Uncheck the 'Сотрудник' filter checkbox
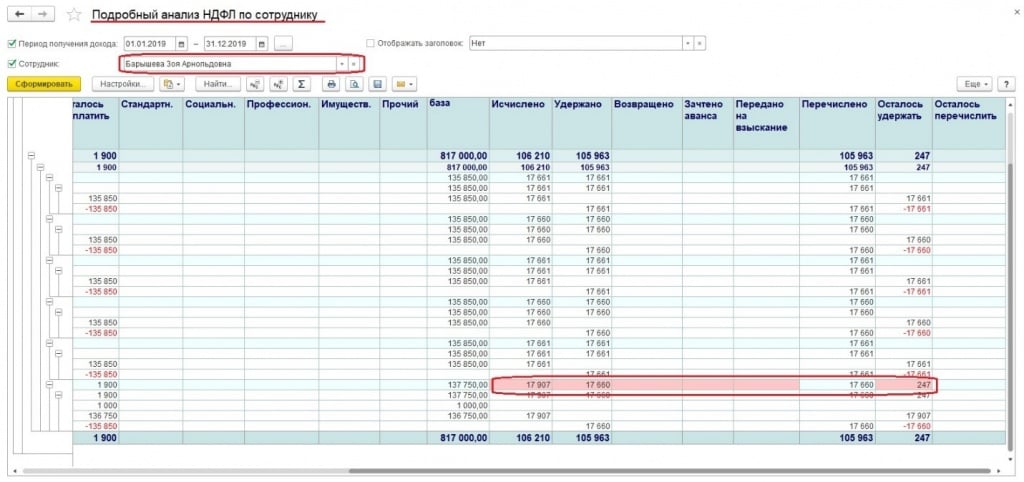The image size is (1024, 482). pos(12,64)
